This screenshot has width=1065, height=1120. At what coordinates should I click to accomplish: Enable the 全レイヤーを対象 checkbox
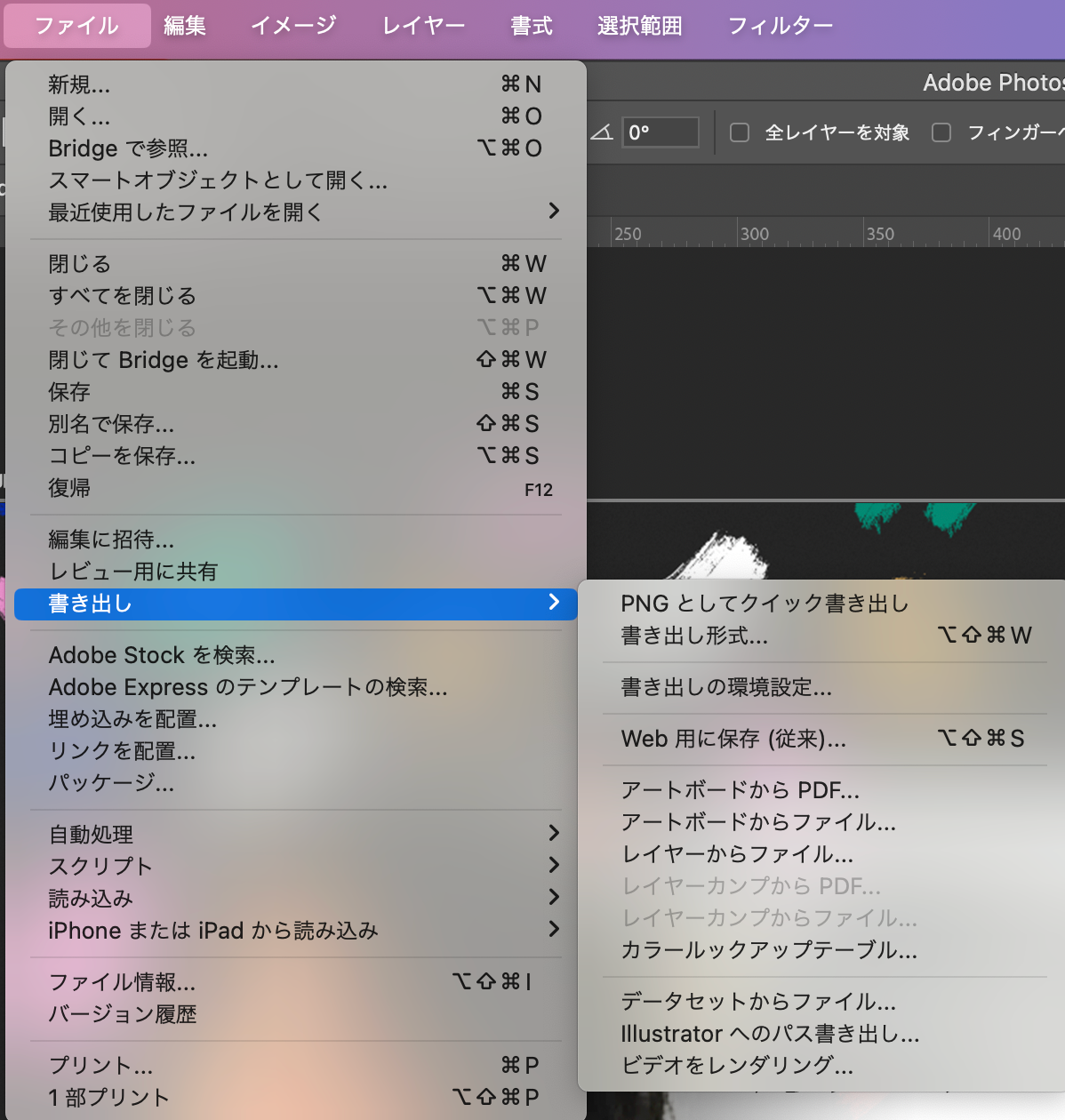(739, 132)
